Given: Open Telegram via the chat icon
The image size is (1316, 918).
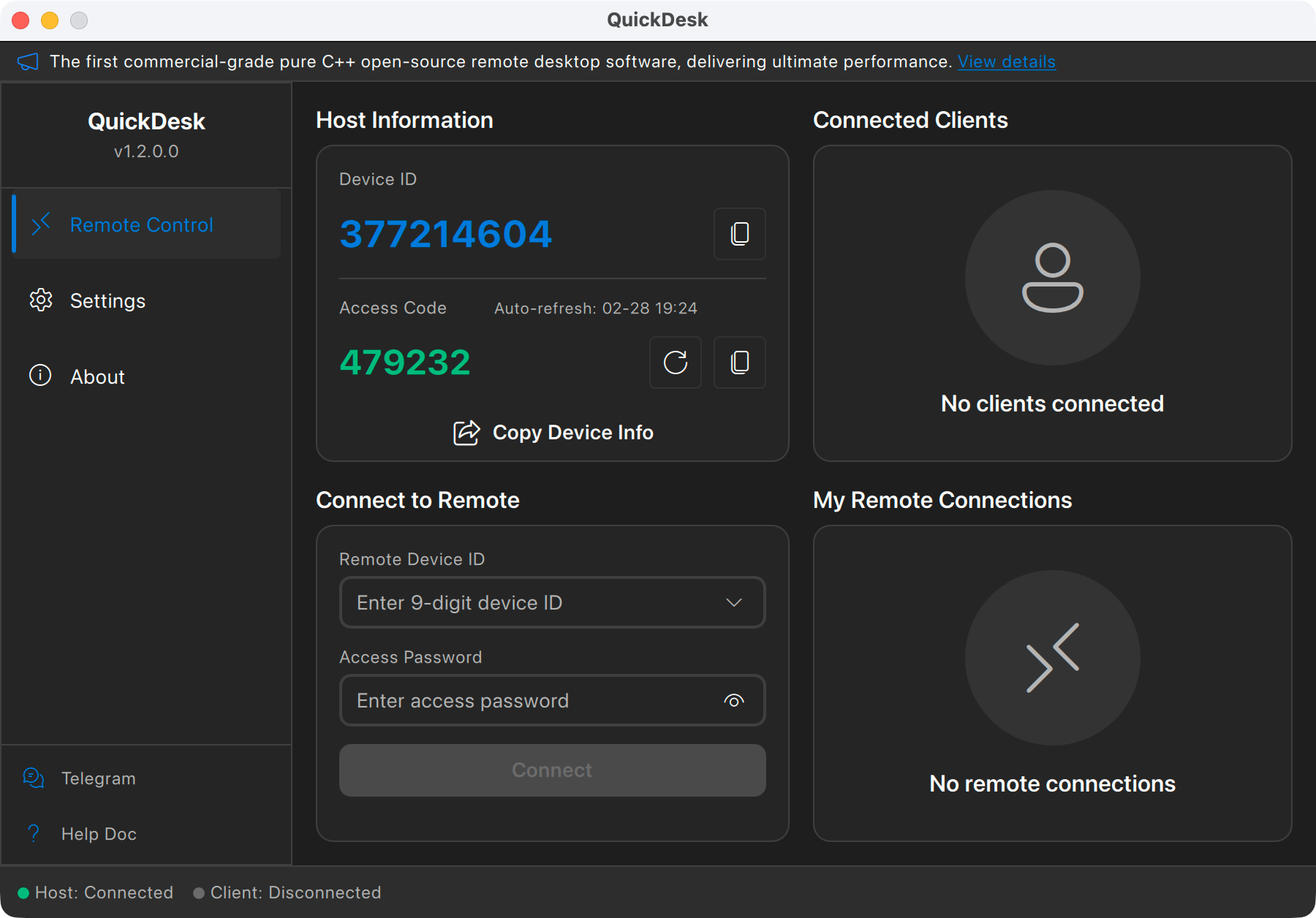Looking at the screenshot, I should coord(33,778).
